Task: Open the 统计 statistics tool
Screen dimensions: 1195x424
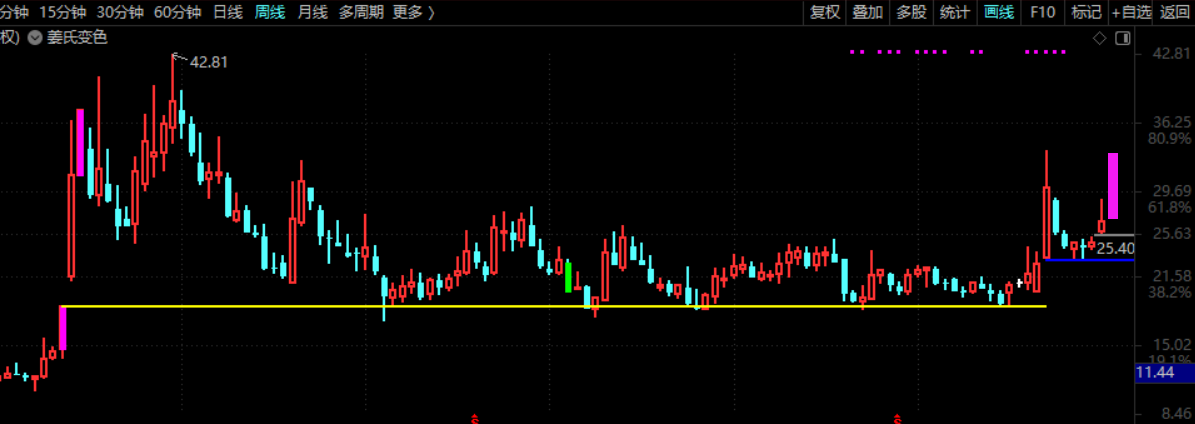Action: tap(955, 11)
